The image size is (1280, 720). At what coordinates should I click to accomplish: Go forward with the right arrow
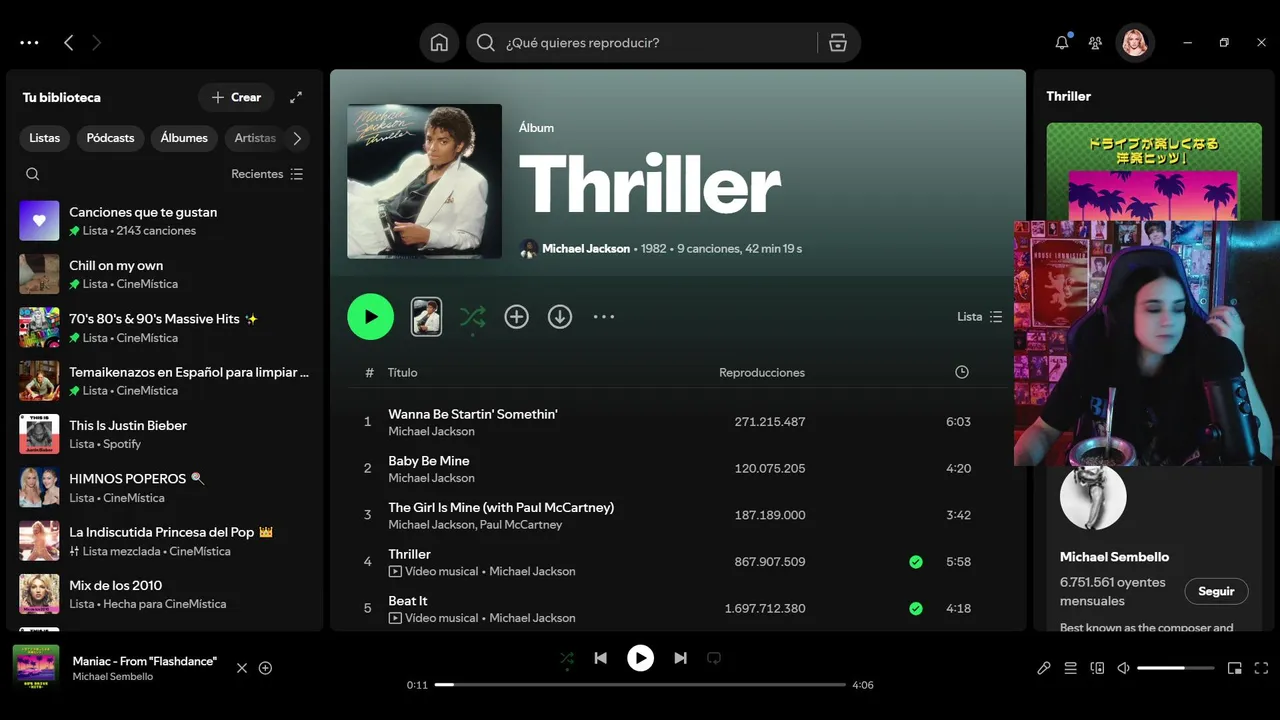click(96, 43)
